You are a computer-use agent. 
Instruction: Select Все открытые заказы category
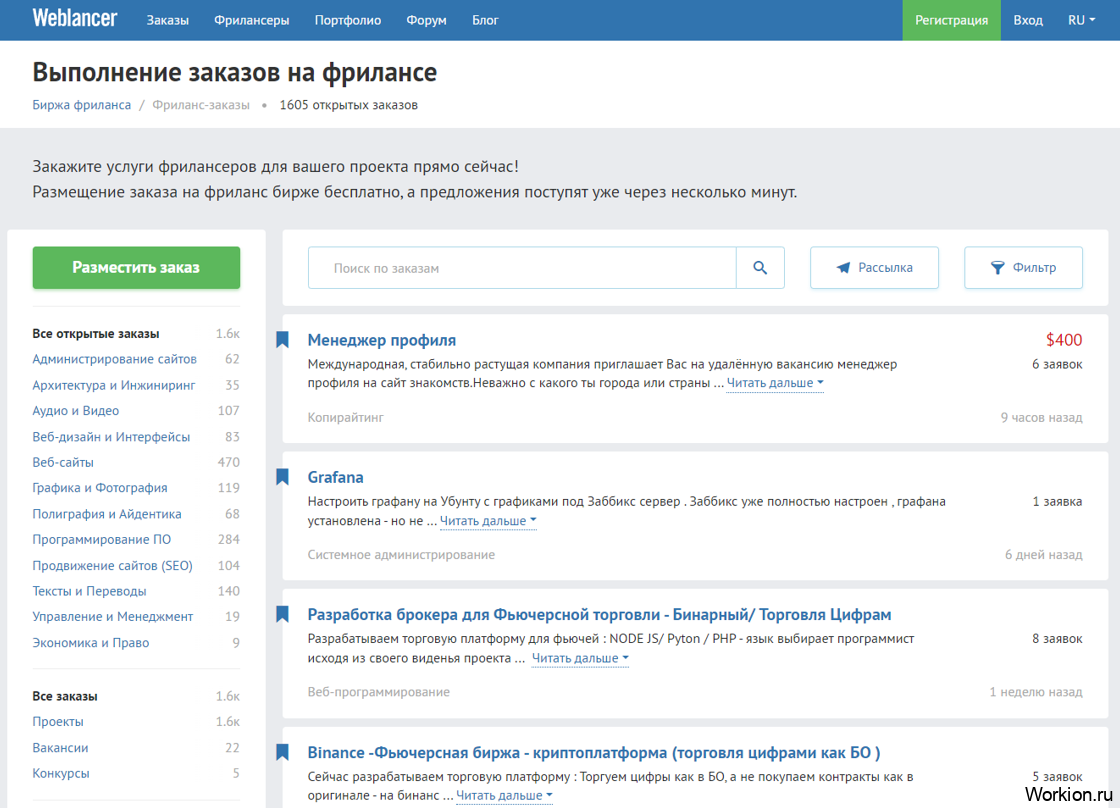96,334
